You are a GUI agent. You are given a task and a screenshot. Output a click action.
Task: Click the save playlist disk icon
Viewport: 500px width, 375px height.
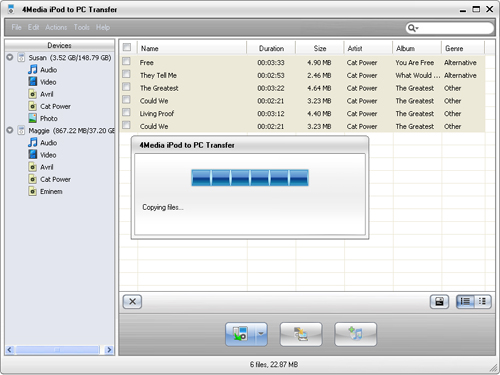[439, 302]
